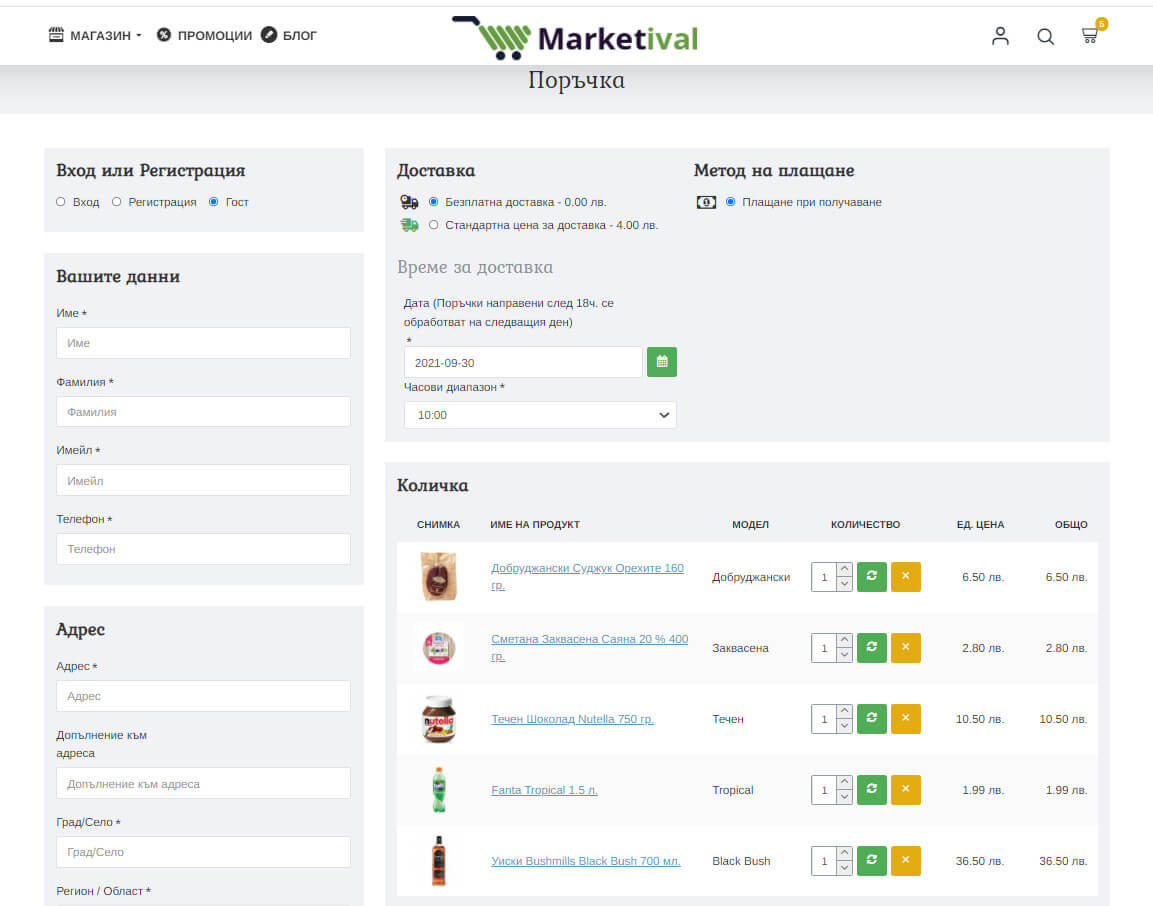Image resolution: width=1153 pixels, height=906 pixels.
Task: Click the Телефон input field
Action: (x=203, y=549)
